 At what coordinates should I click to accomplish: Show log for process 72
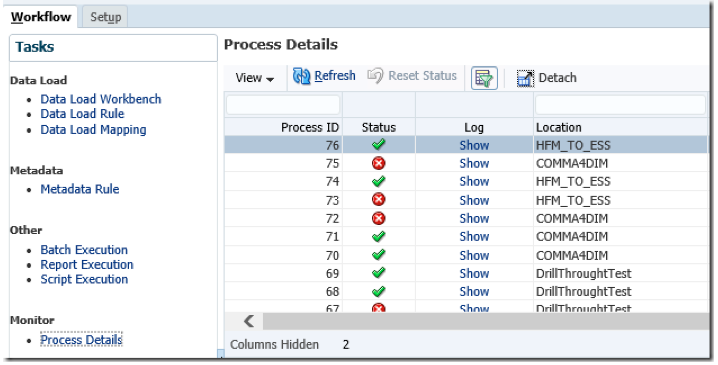coord(474,218)
